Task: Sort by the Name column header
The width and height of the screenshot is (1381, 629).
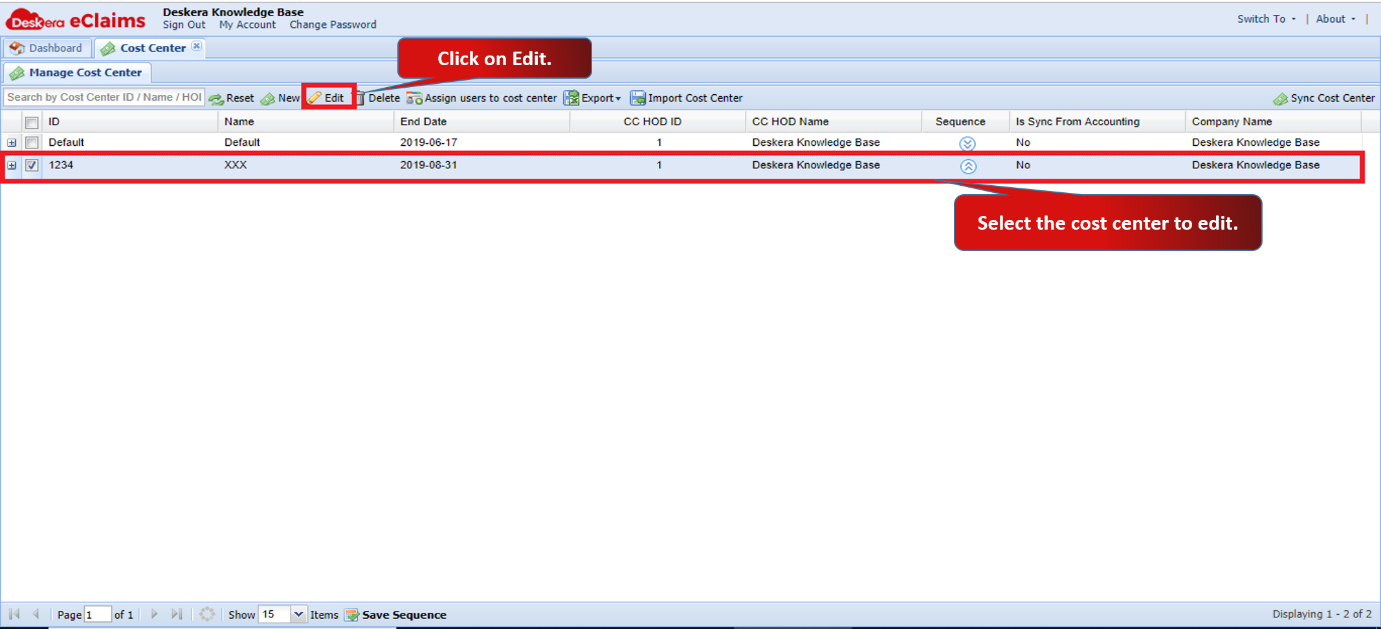Action: [x=306, y=122]
